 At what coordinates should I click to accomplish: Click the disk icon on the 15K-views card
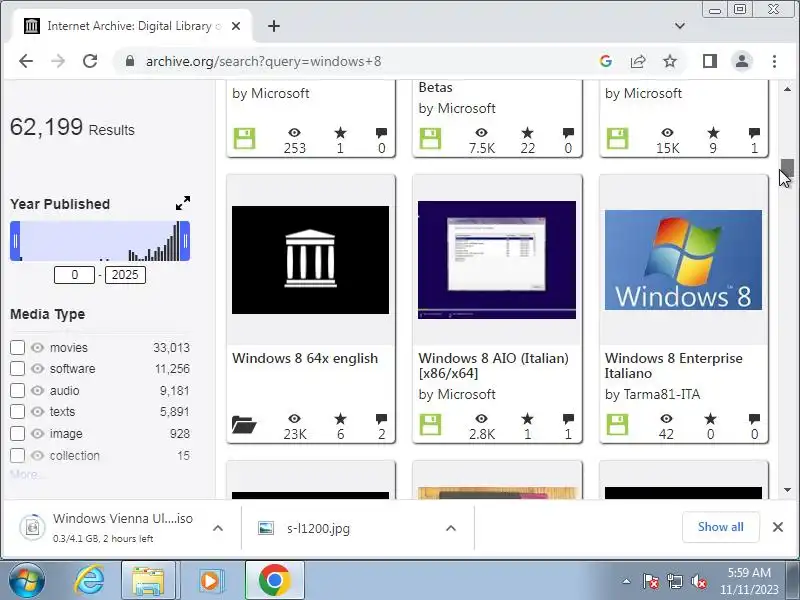(617, 138)
